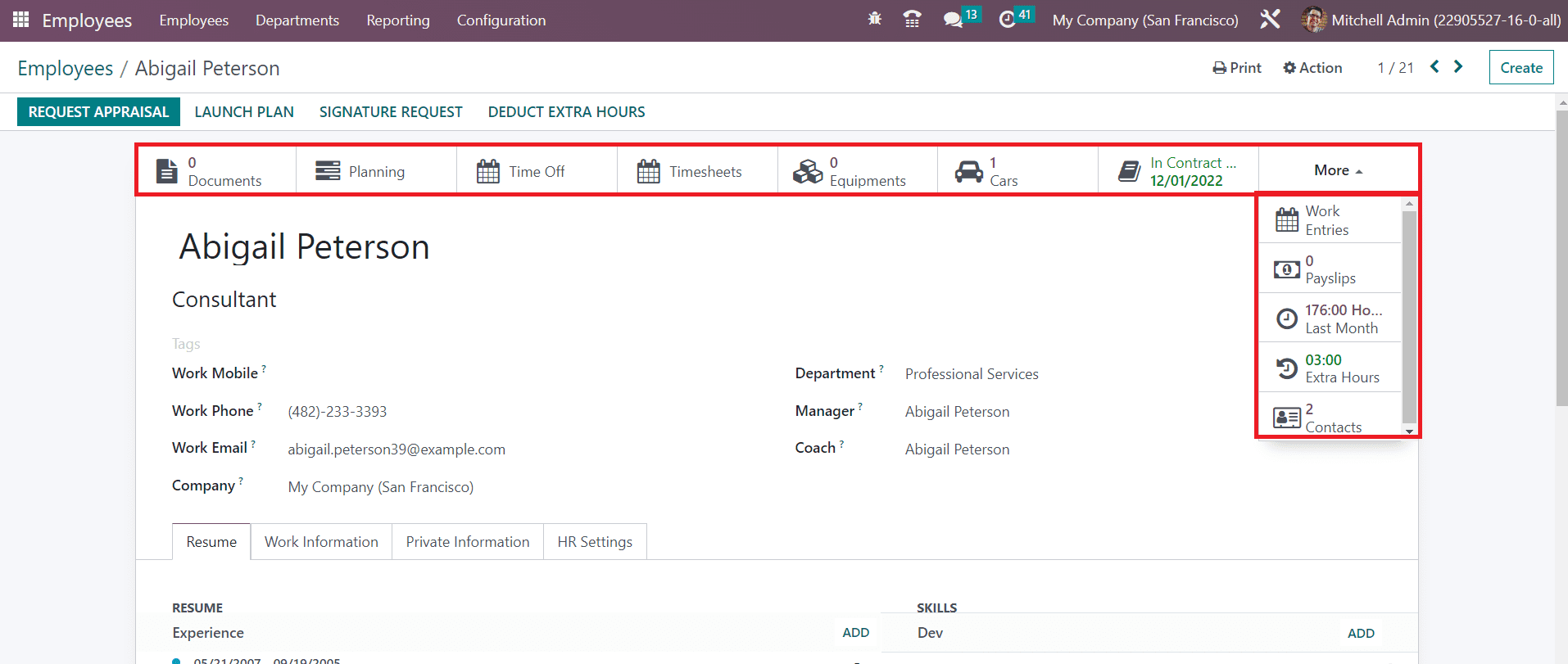Open the Print dropdown
The image size is (1568, 664).
1237,68
